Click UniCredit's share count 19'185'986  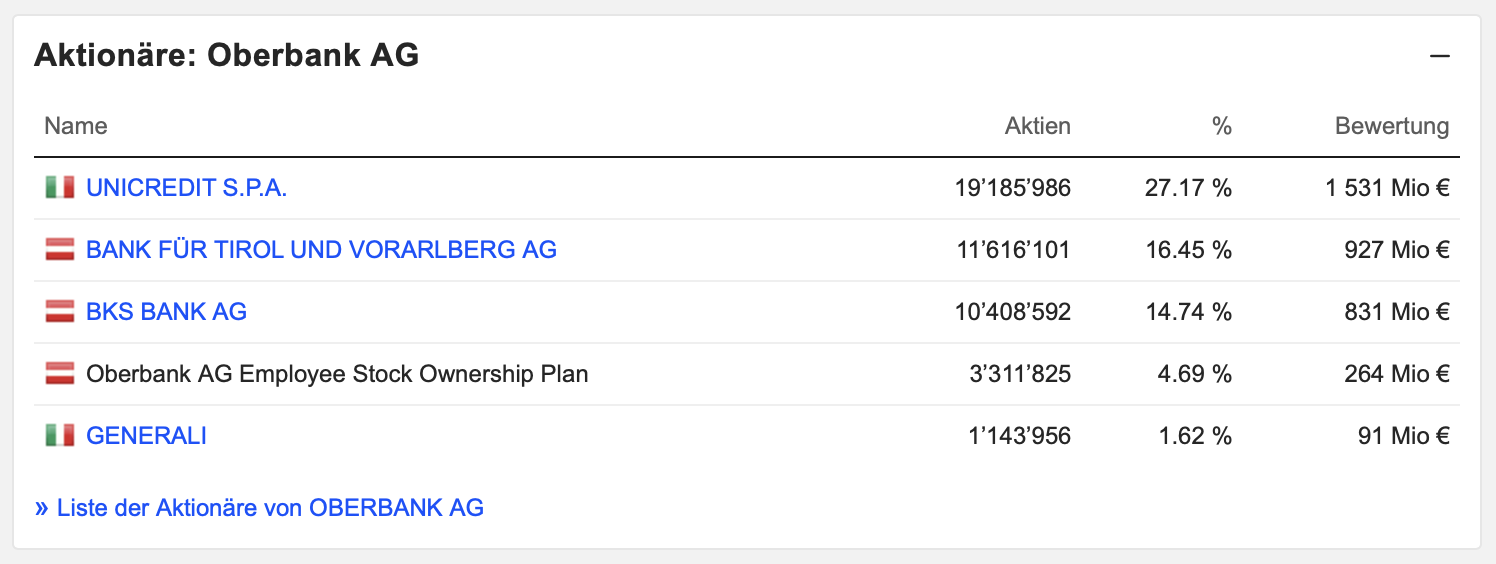pos(1012,188)
